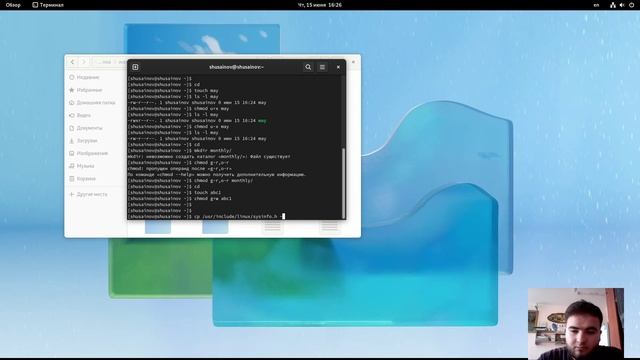Go forward in the Files window
This screenshot has width=640, height=360.
pyautogui.click(x=84, y=62)
